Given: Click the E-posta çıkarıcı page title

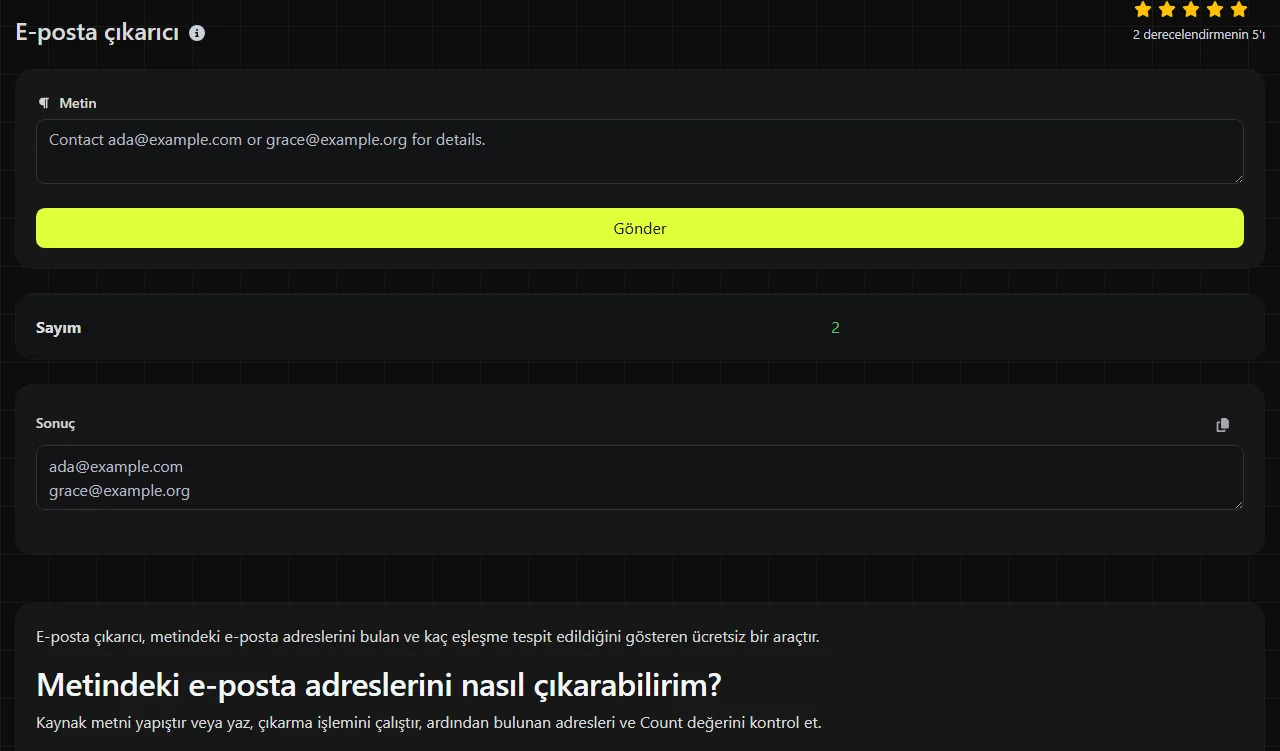Looking at the screenshot, I should click(x=97, y=32).
